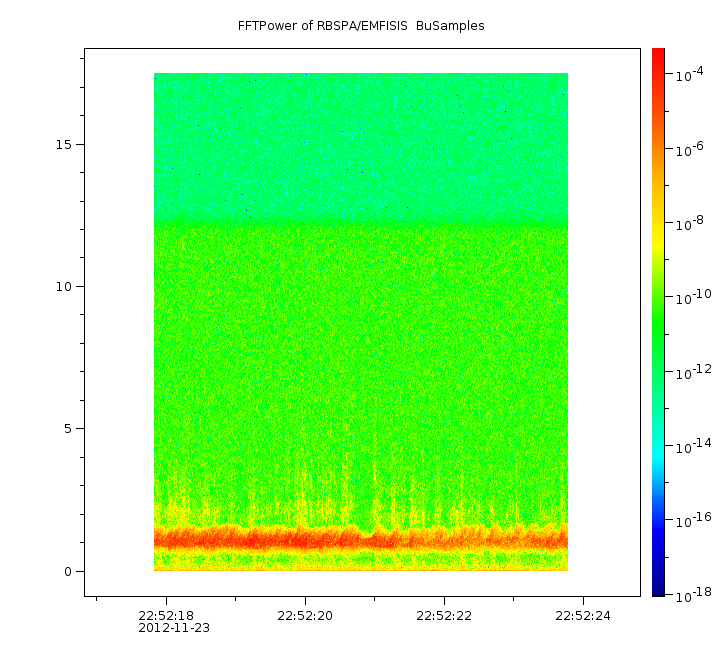724x656 pixels.
Task: Click the y-axis label 5
Action: pos(68,429)
